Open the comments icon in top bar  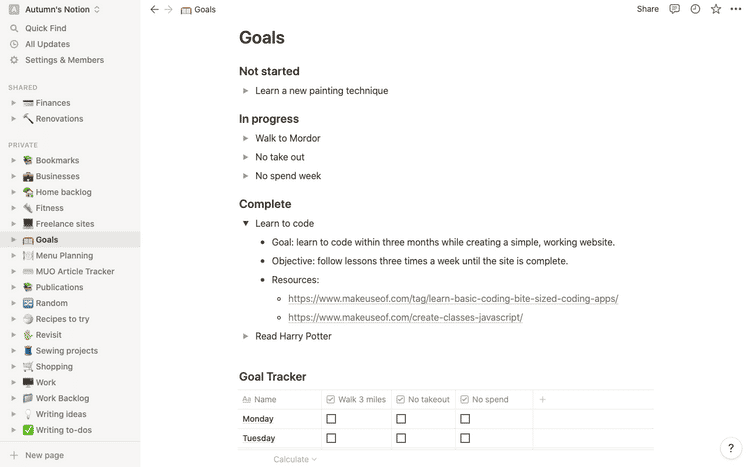click(675, 9)
